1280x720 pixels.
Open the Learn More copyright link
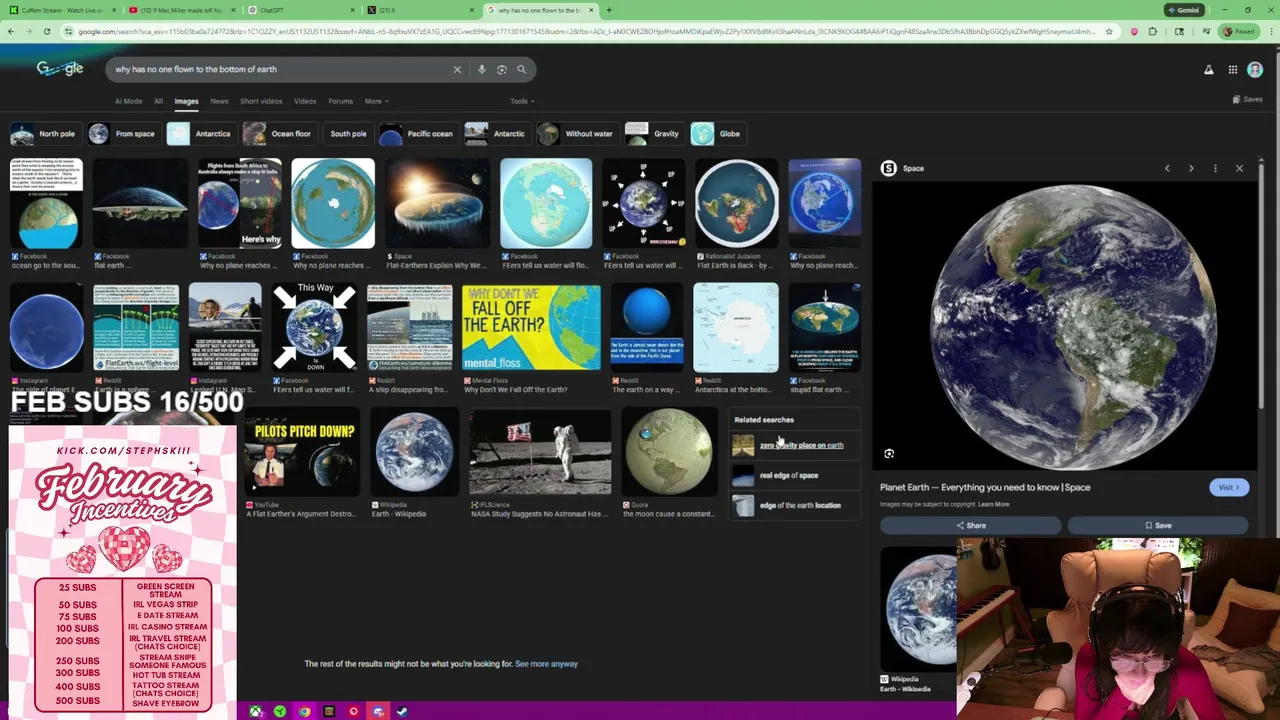tap(993, 504)
